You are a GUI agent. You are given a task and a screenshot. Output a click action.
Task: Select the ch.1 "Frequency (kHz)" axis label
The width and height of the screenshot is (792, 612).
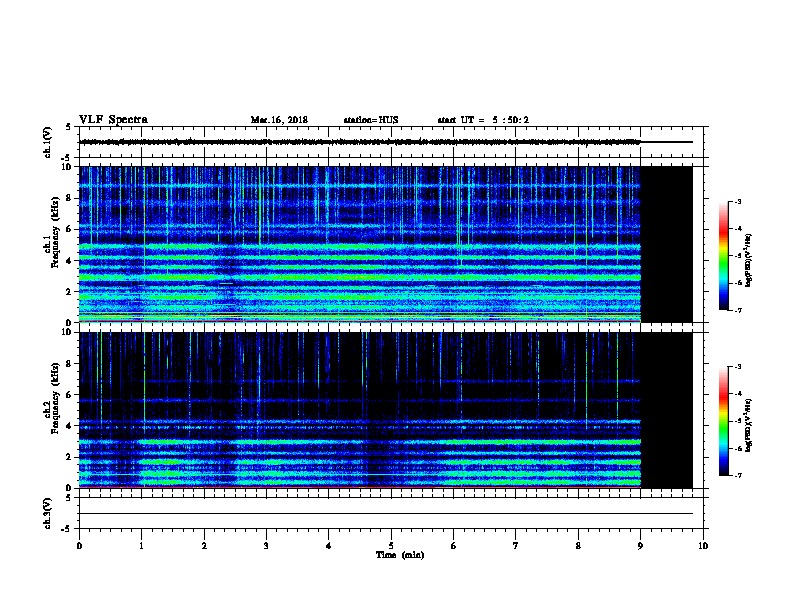pyautogui.click(x=56, y=232)
